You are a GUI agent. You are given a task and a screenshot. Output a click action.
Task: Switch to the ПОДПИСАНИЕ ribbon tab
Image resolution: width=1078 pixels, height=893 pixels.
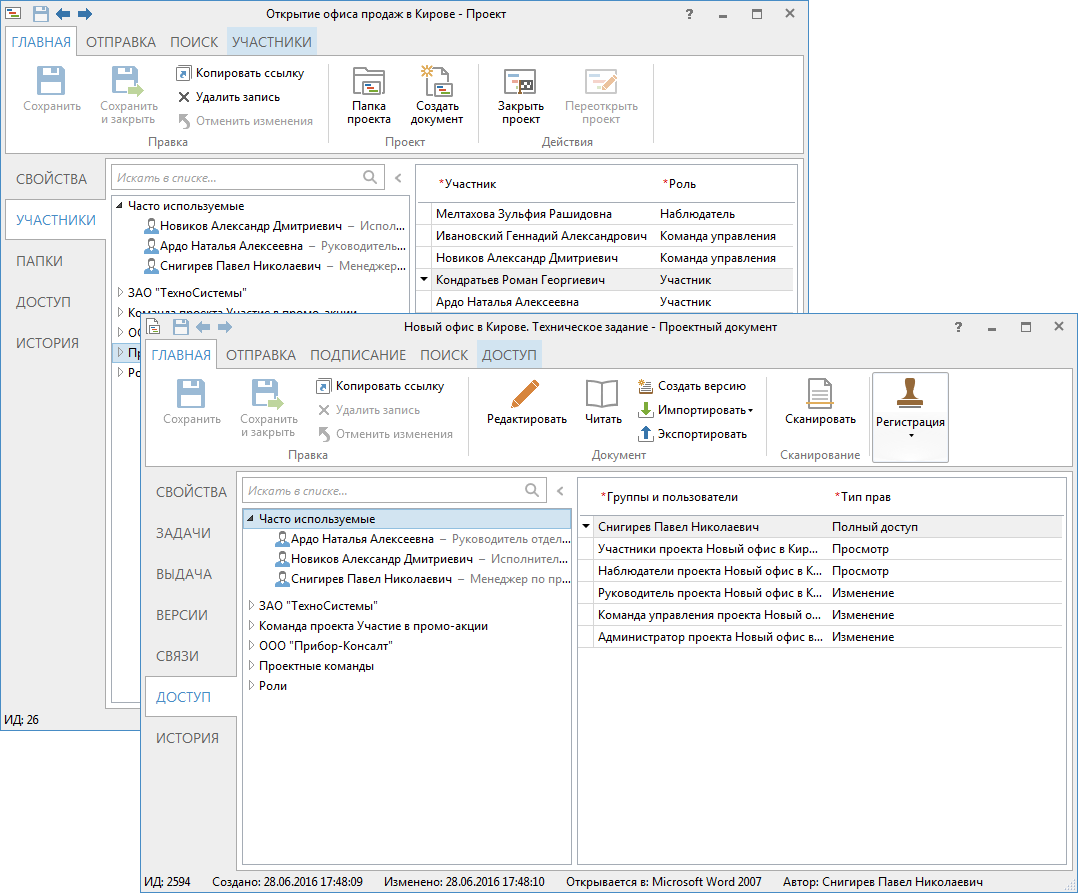click(x=357, y=355)
